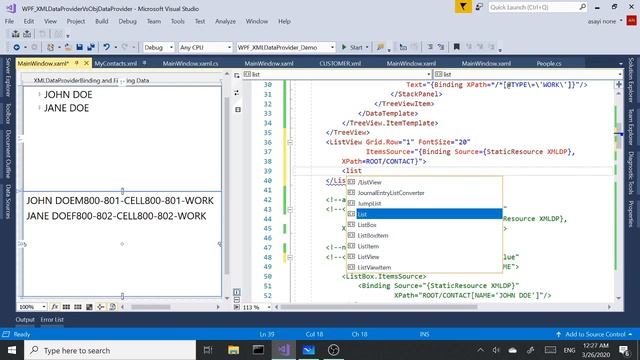Switch to the People.cs tab
Viewport: 640px width, 360px height.
click(x=549, y=63)
